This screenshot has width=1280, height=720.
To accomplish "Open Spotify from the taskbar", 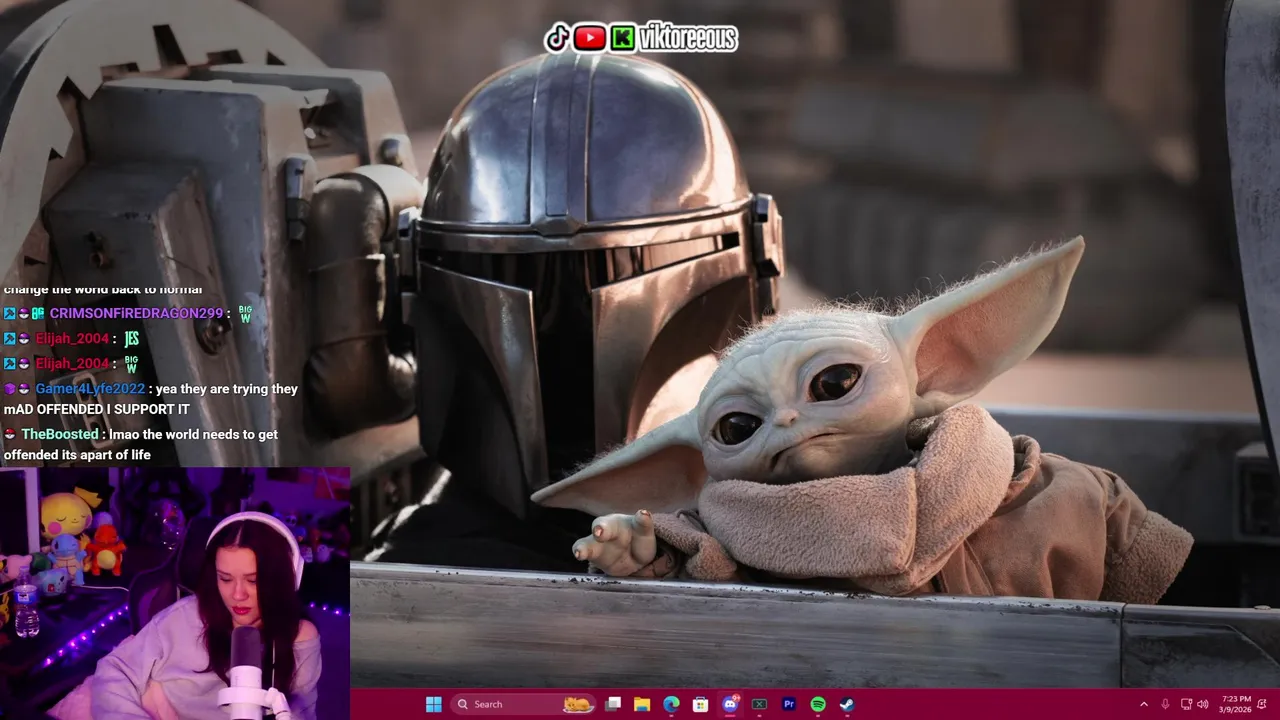I will coord(818,704).
